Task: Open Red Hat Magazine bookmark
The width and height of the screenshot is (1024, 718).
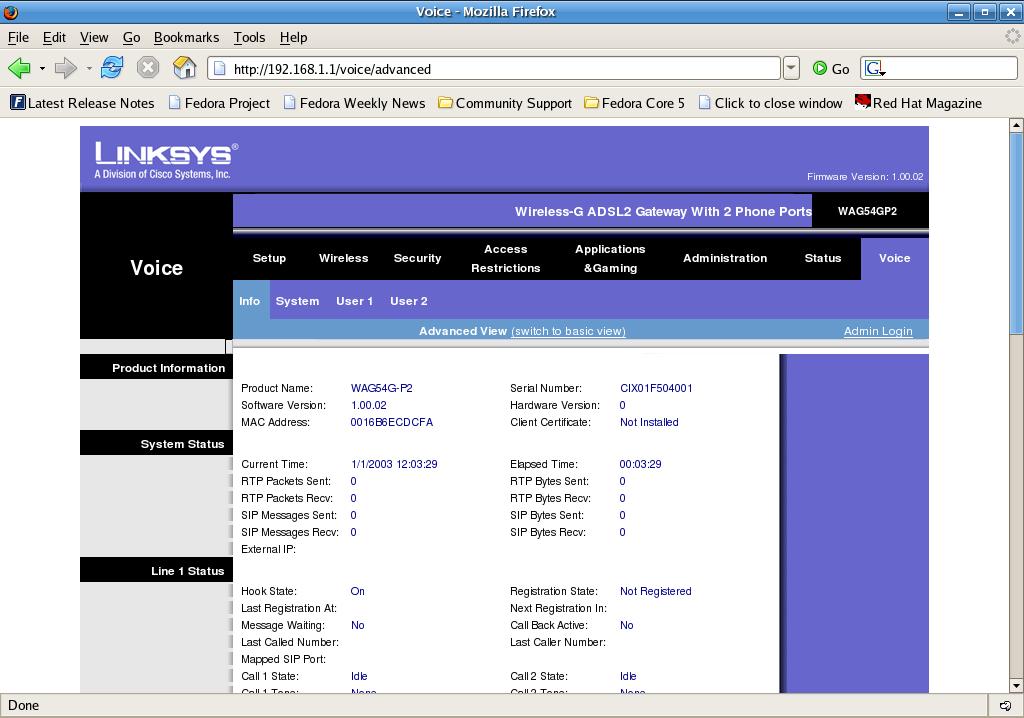Action: (x=917, y=103)
